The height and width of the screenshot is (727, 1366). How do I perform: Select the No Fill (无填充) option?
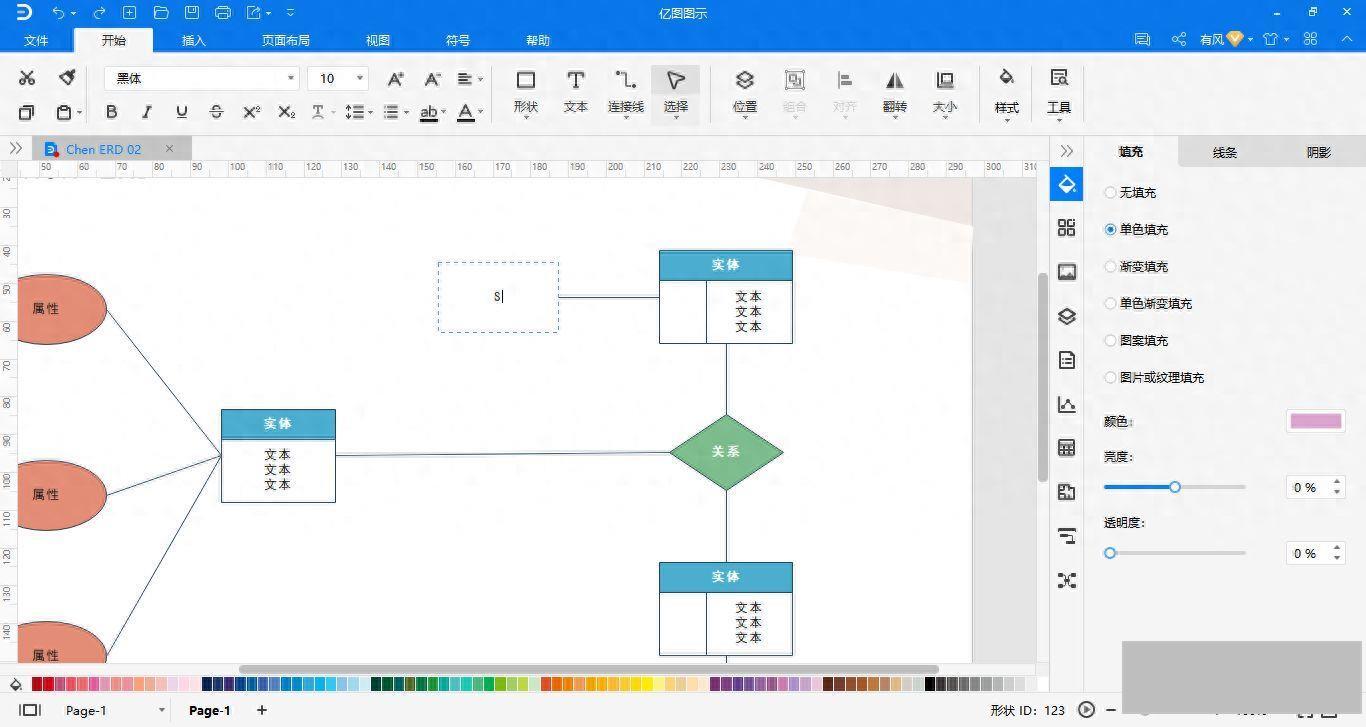[x=1130, y=192]
